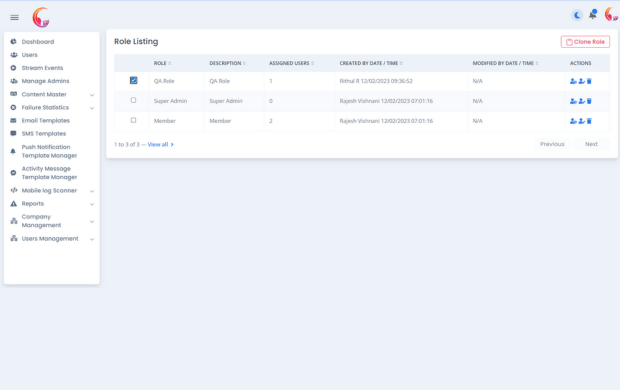Viewport: 620px width, 390px height.
Task: Click the Stream Events sidebar icon
Action: pos(13,68)
